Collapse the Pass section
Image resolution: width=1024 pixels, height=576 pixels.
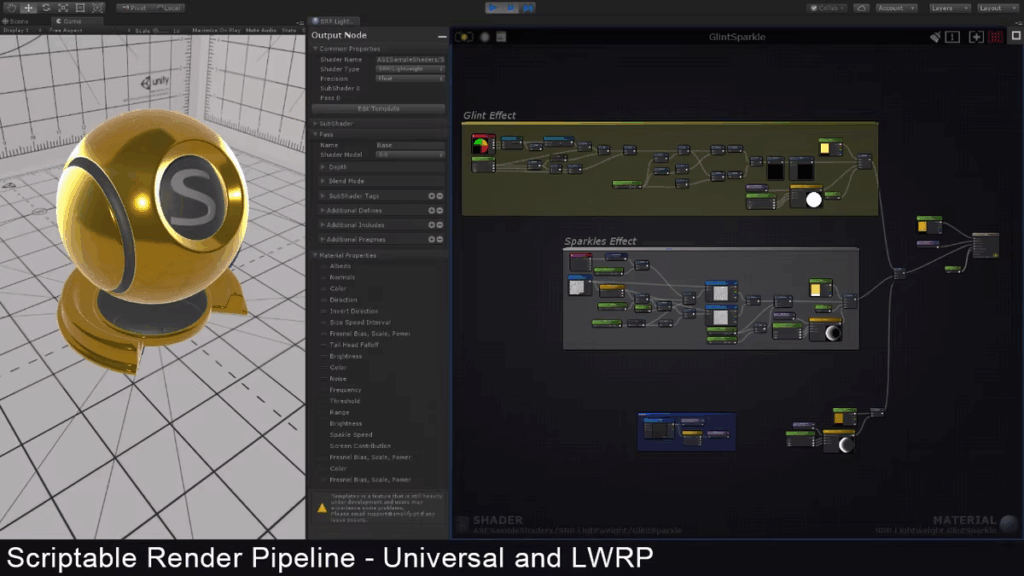pyautogui.click(x=326, y=135)
